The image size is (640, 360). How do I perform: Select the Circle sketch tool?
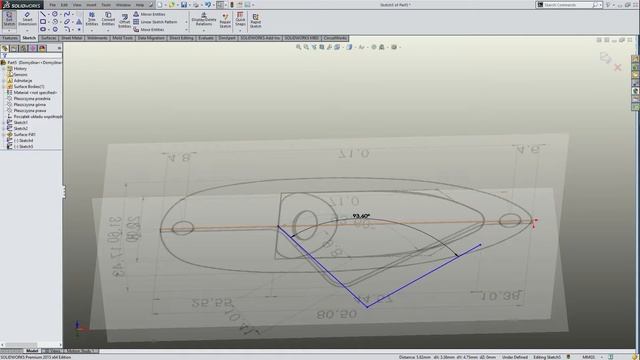click(55, 14)
